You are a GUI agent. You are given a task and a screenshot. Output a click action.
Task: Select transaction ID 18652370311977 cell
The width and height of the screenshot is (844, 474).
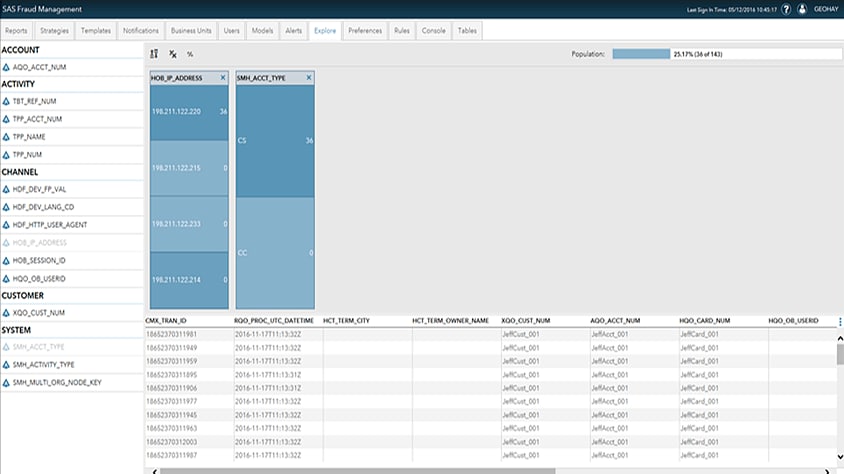[189, 401]
